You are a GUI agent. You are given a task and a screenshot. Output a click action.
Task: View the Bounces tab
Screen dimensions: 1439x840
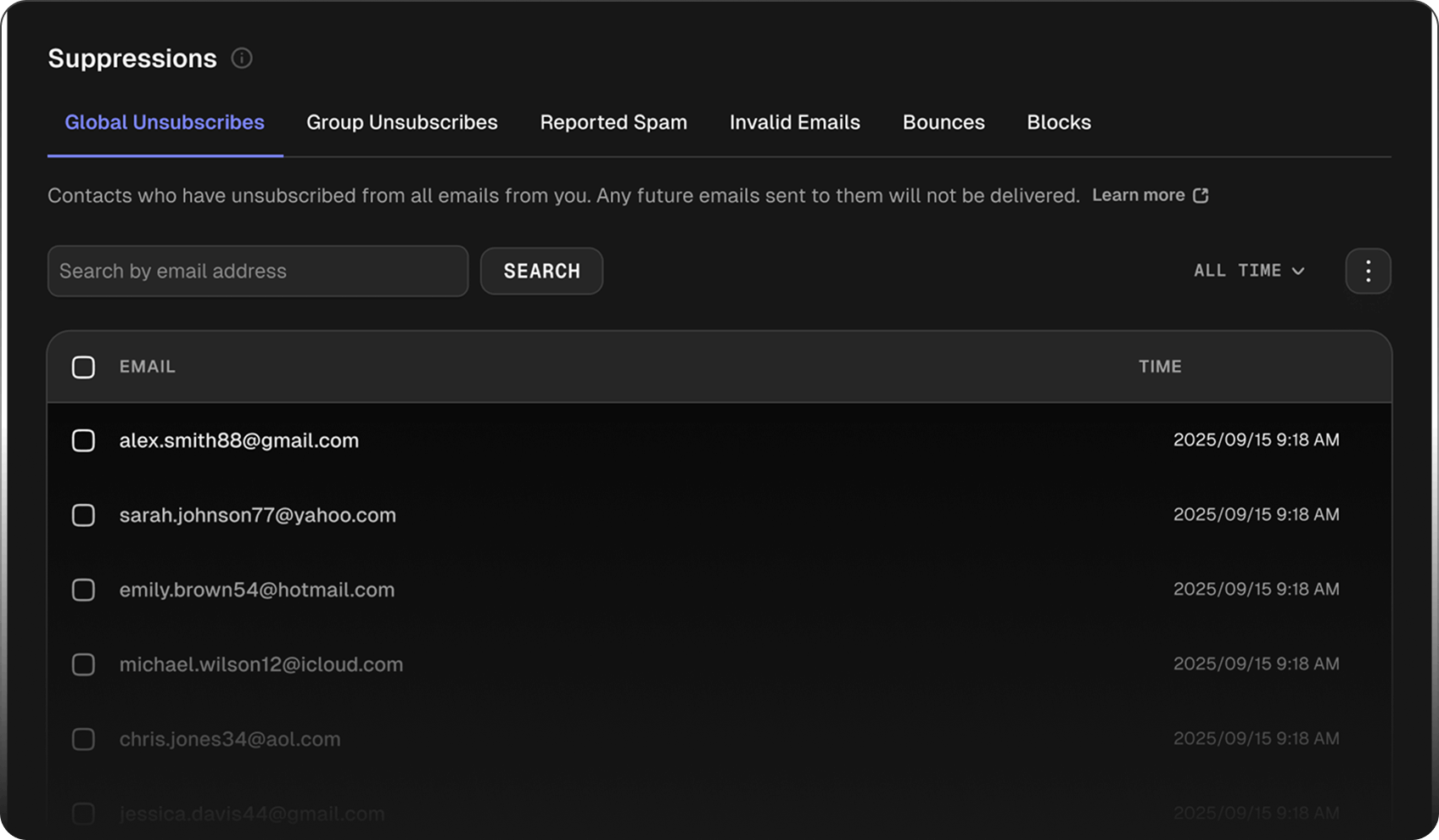943,122
